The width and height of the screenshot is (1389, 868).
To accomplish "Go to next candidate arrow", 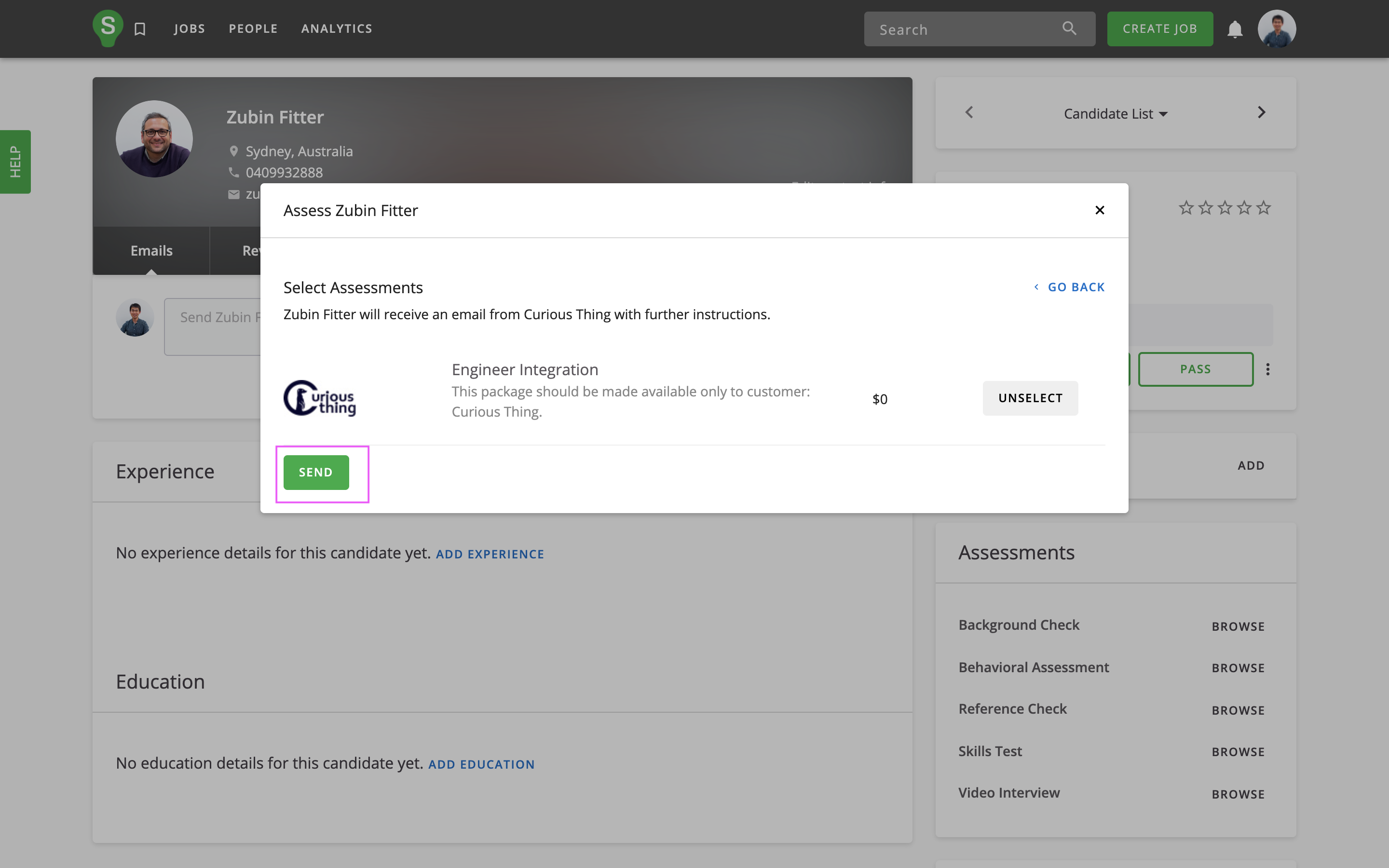I will coord(1261,112).
